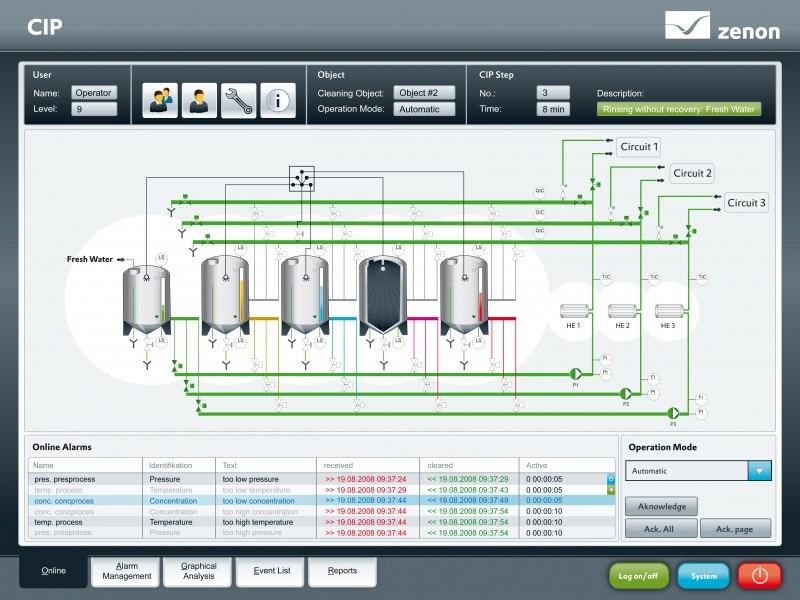Select the Fresh Water tank

pos(145,298)
